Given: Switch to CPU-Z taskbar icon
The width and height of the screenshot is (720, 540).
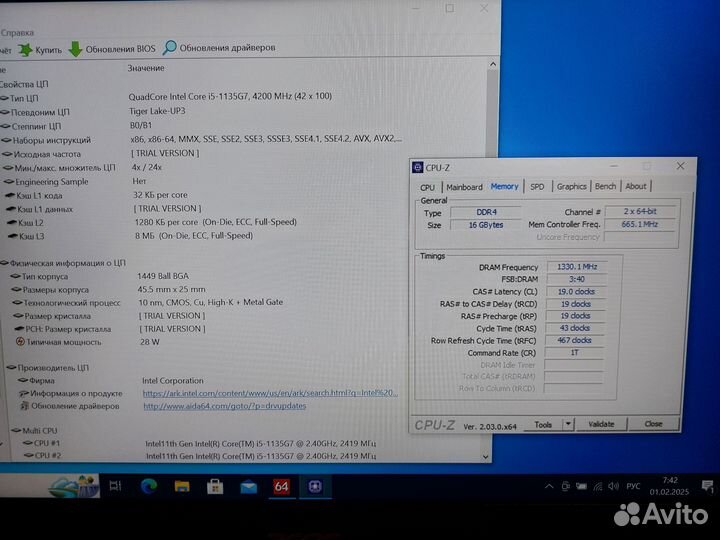Looking at the screenshot, I should click(315, 487).
